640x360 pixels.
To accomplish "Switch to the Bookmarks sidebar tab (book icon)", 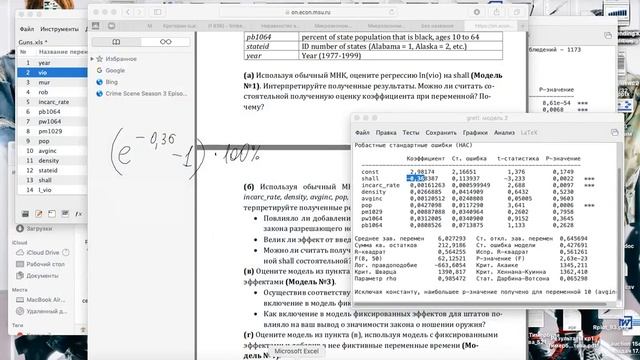I will pos(116,42).
